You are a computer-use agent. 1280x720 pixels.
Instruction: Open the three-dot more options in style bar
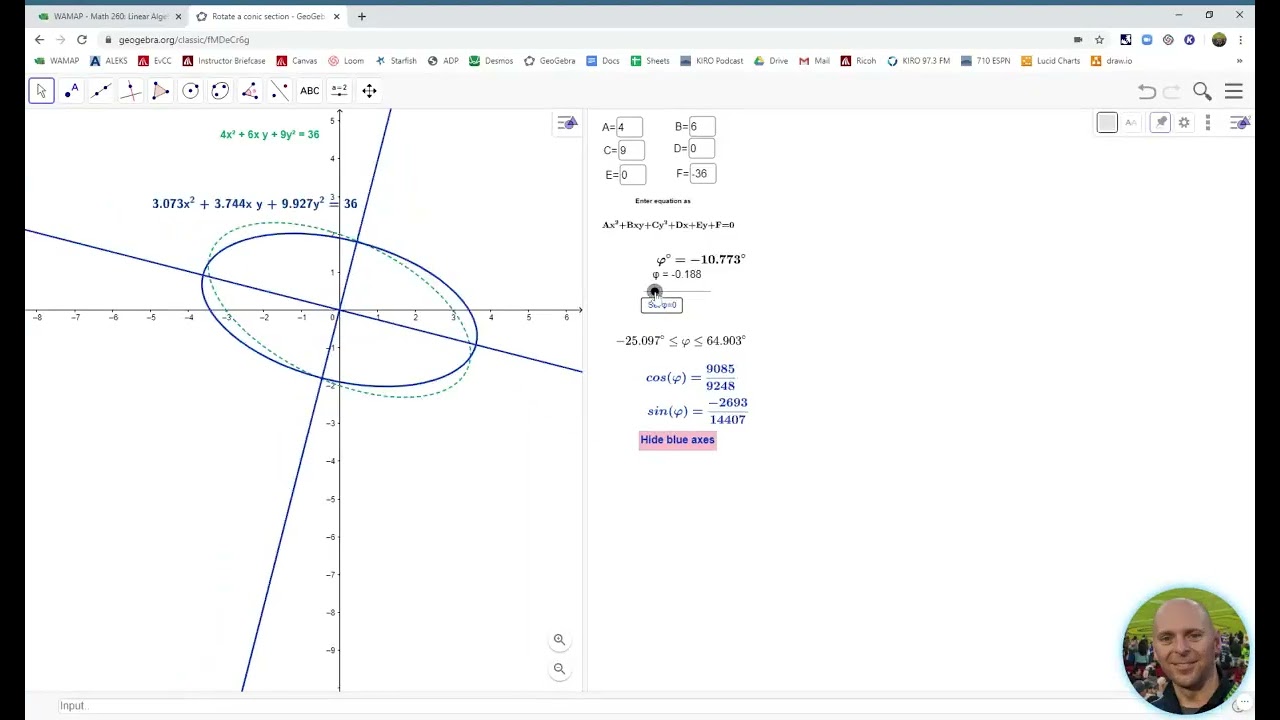pyautogui.click(x=1208, y=123)
